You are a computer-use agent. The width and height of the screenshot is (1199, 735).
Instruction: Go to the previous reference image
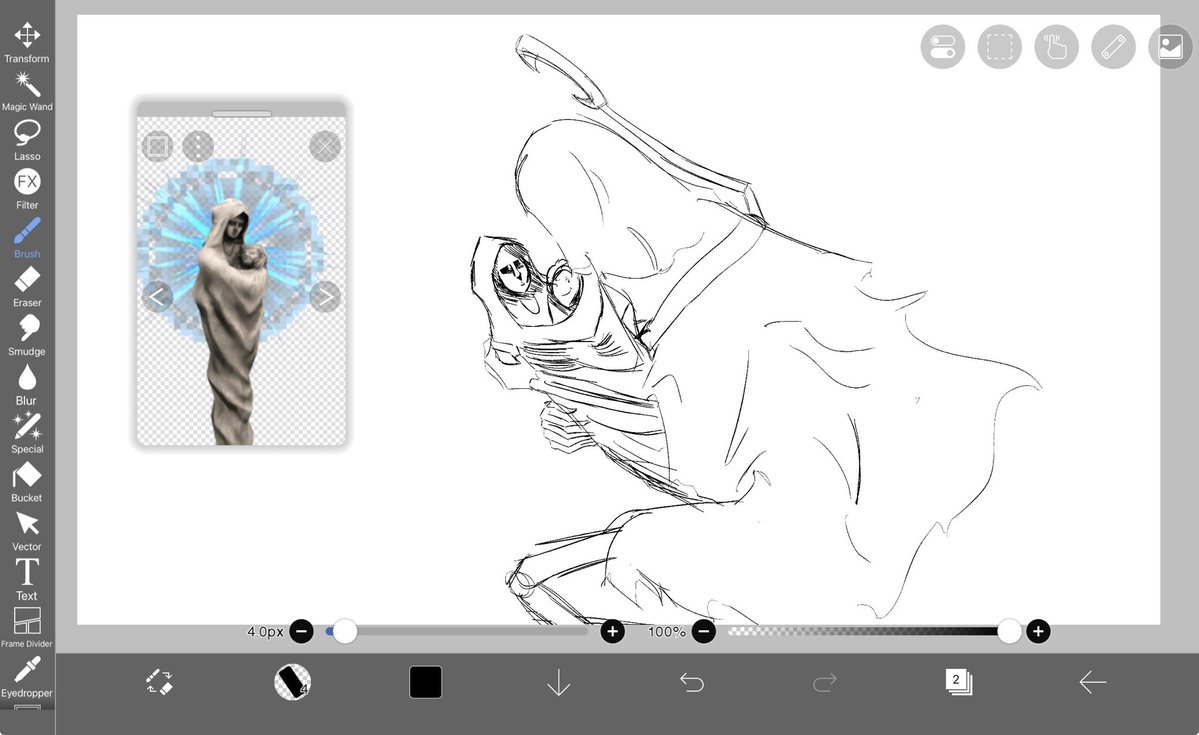(x=158, y=296)
